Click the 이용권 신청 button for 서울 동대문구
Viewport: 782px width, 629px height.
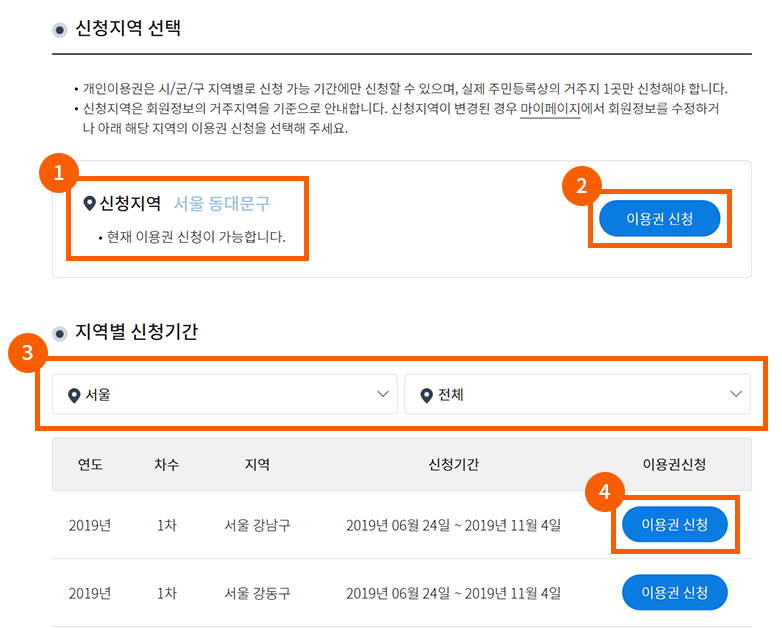pos(659,218)
